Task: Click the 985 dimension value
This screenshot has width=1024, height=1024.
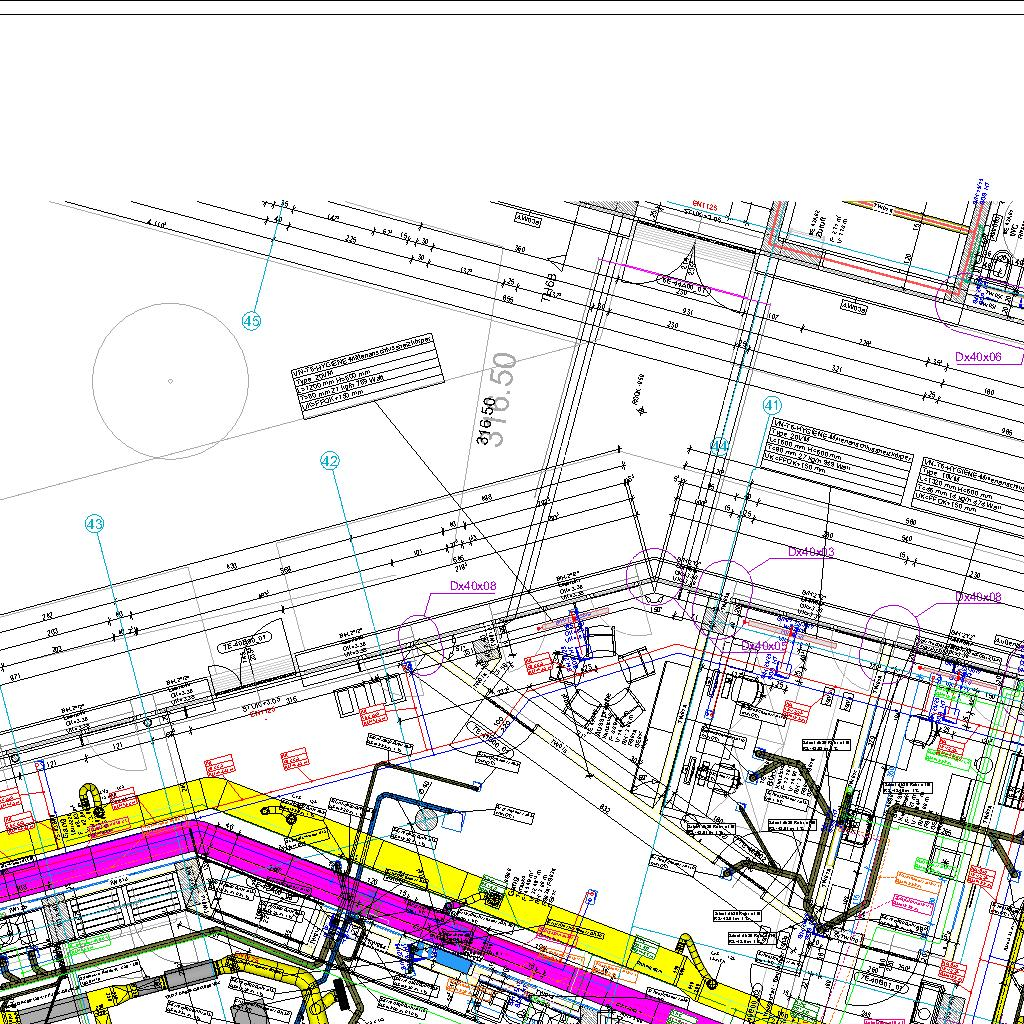Action: click(x=1008, y=432)
